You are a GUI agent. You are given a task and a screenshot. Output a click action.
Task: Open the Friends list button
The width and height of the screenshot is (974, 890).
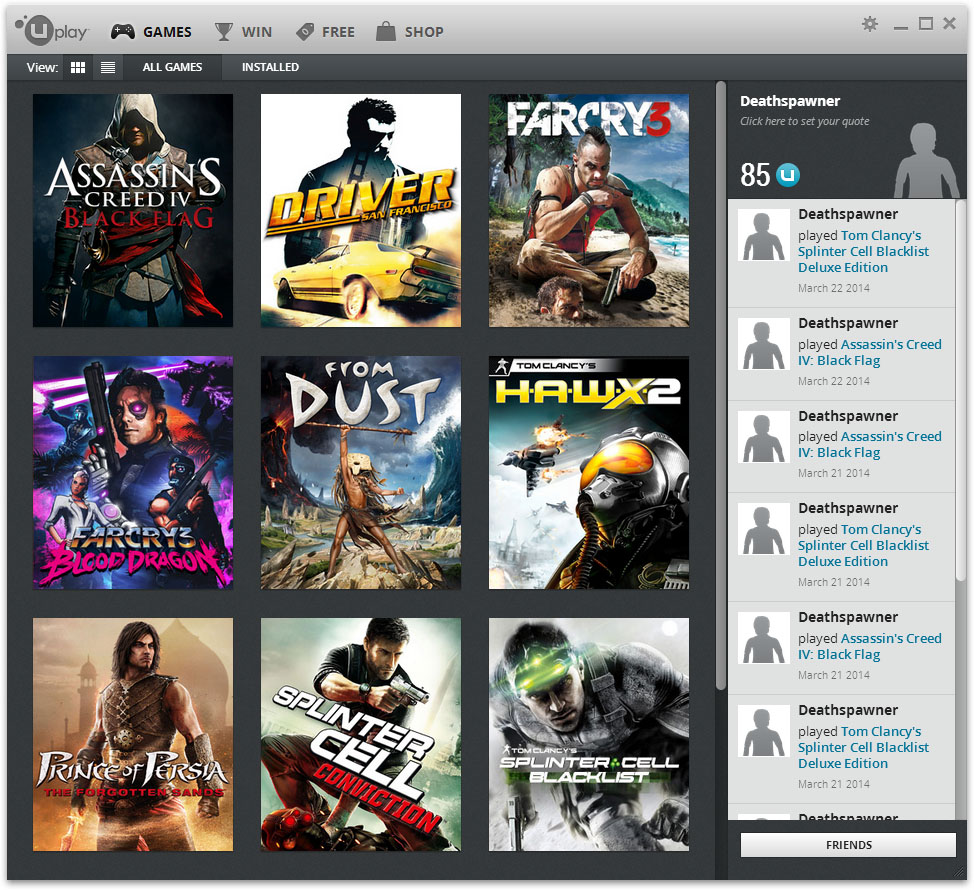(848, 845)
